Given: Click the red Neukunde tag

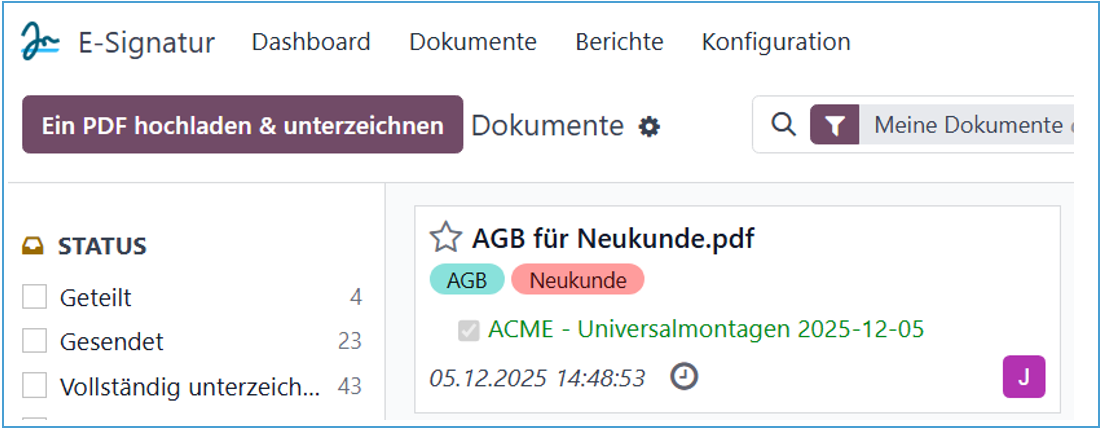Looking at the screenshot, I should 577,280.
